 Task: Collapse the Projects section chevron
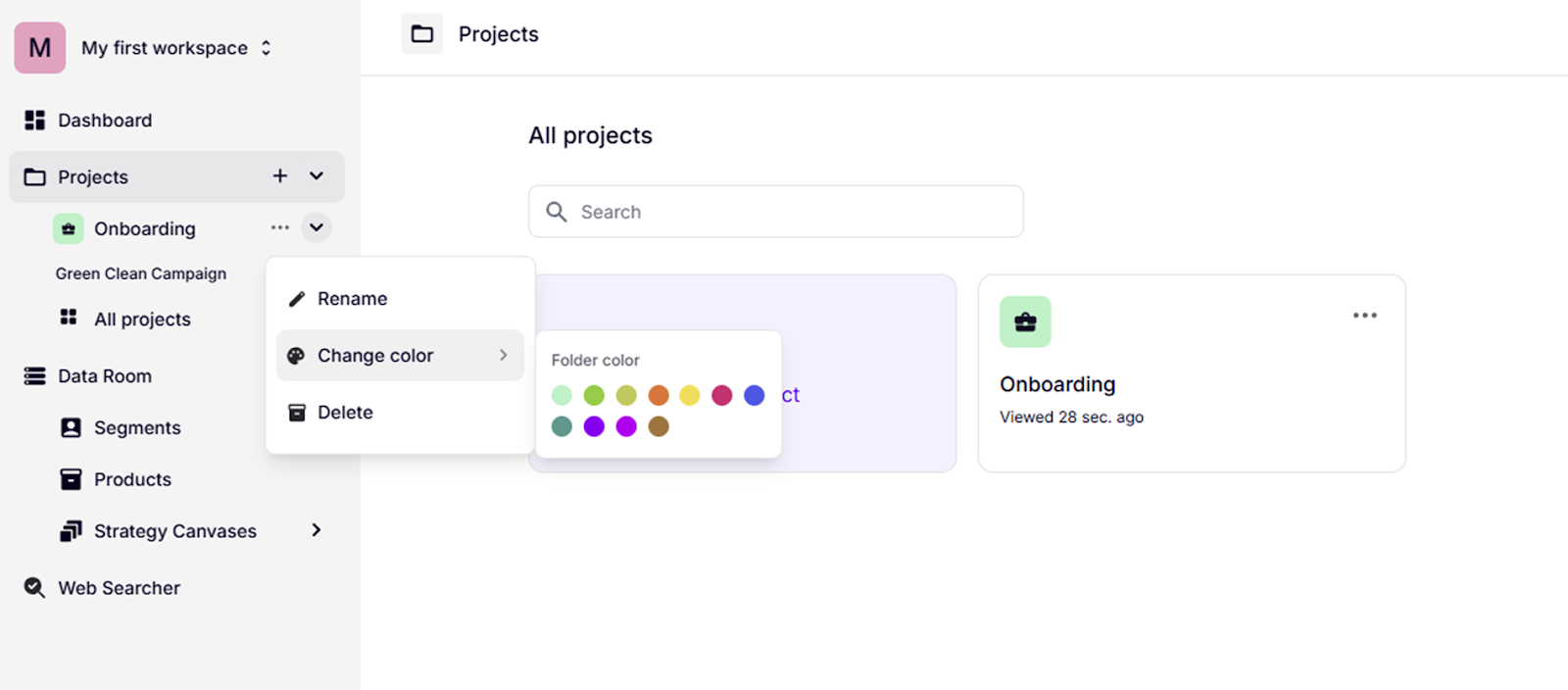click(317, 176)
